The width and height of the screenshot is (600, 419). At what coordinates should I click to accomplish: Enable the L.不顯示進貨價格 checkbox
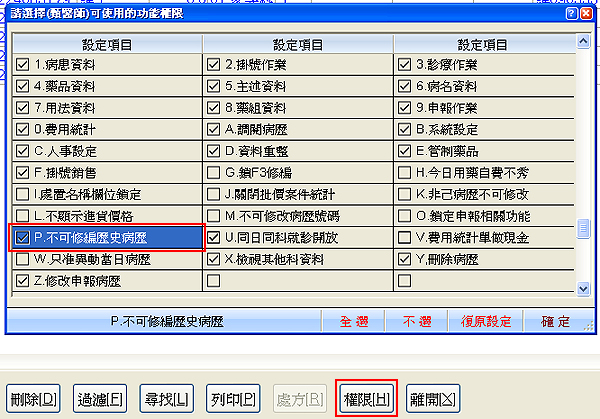coord(25,215)
